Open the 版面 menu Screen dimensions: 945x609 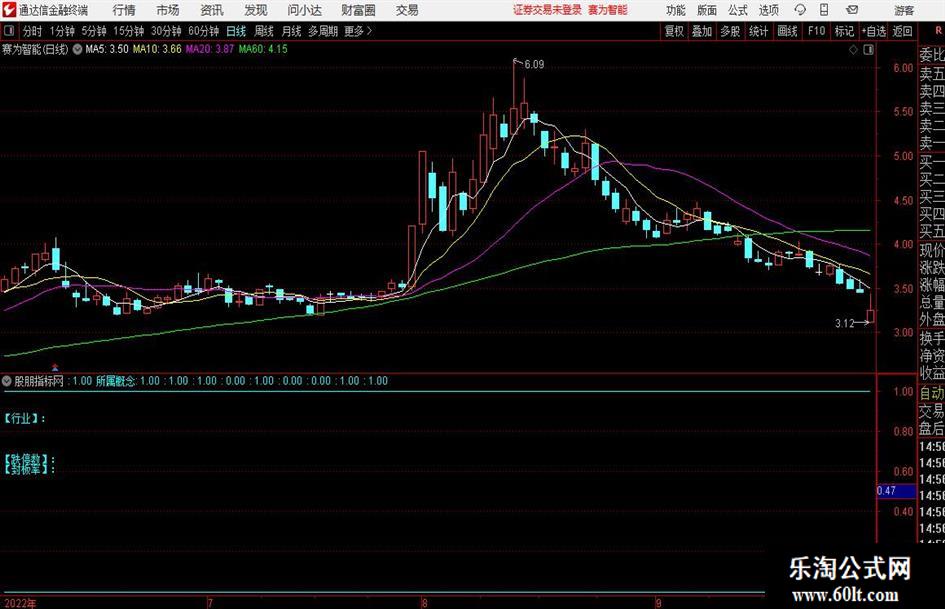click(706, 10)
